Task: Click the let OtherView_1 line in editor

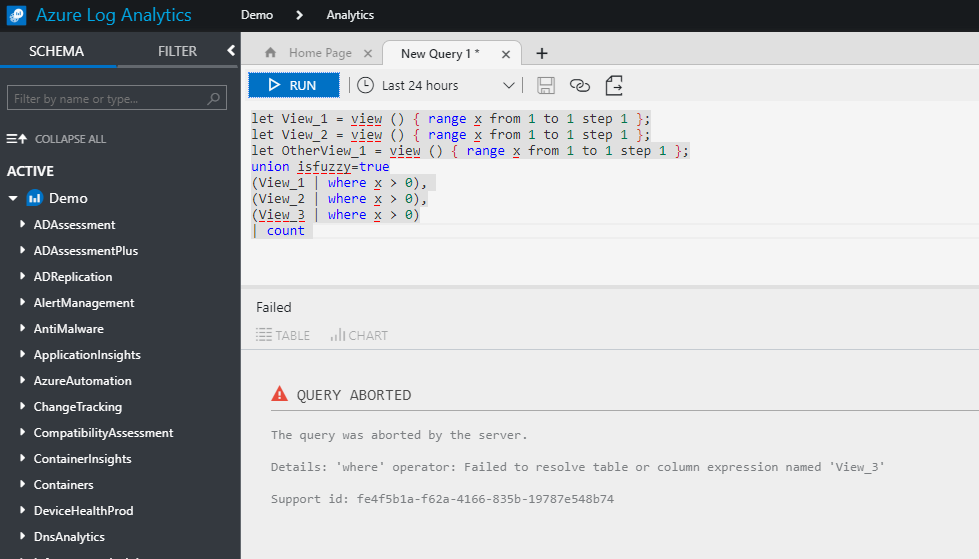Action: (470, 151)
